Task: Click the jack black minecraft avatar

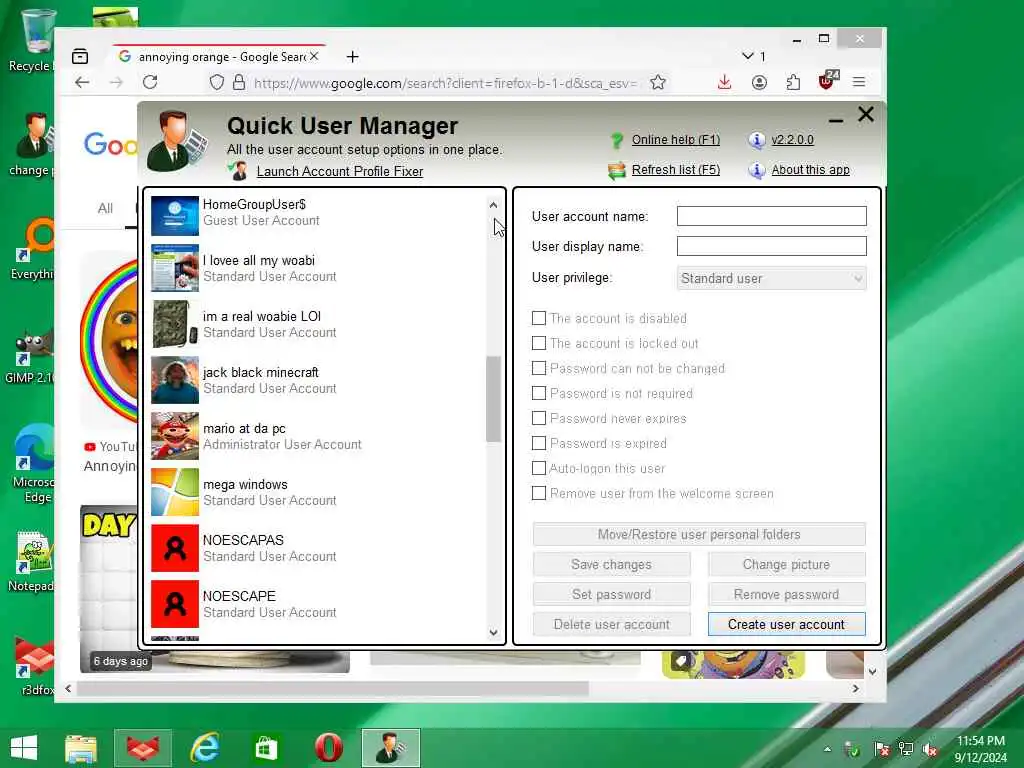Action: coord(174,380)
